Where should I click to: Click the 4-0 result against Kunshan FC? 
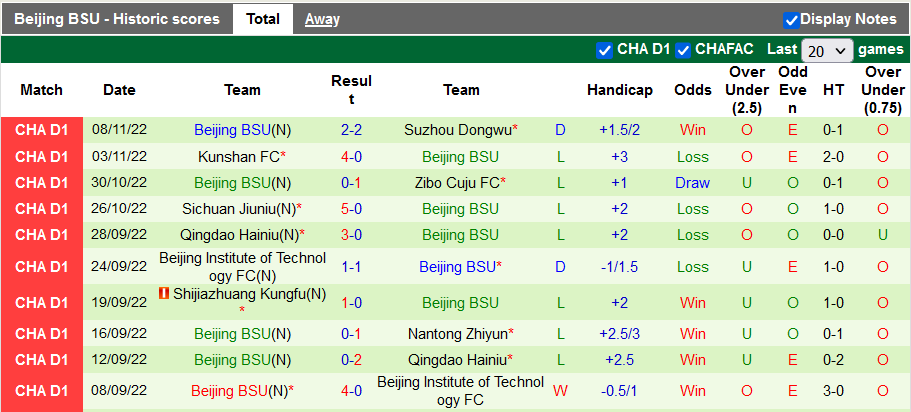tap(352, 156)
